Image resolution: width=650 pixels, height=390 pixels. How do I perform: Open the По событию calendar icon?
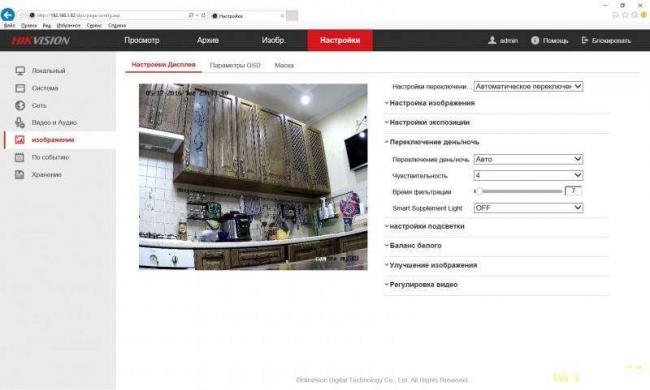click(19, 157)
